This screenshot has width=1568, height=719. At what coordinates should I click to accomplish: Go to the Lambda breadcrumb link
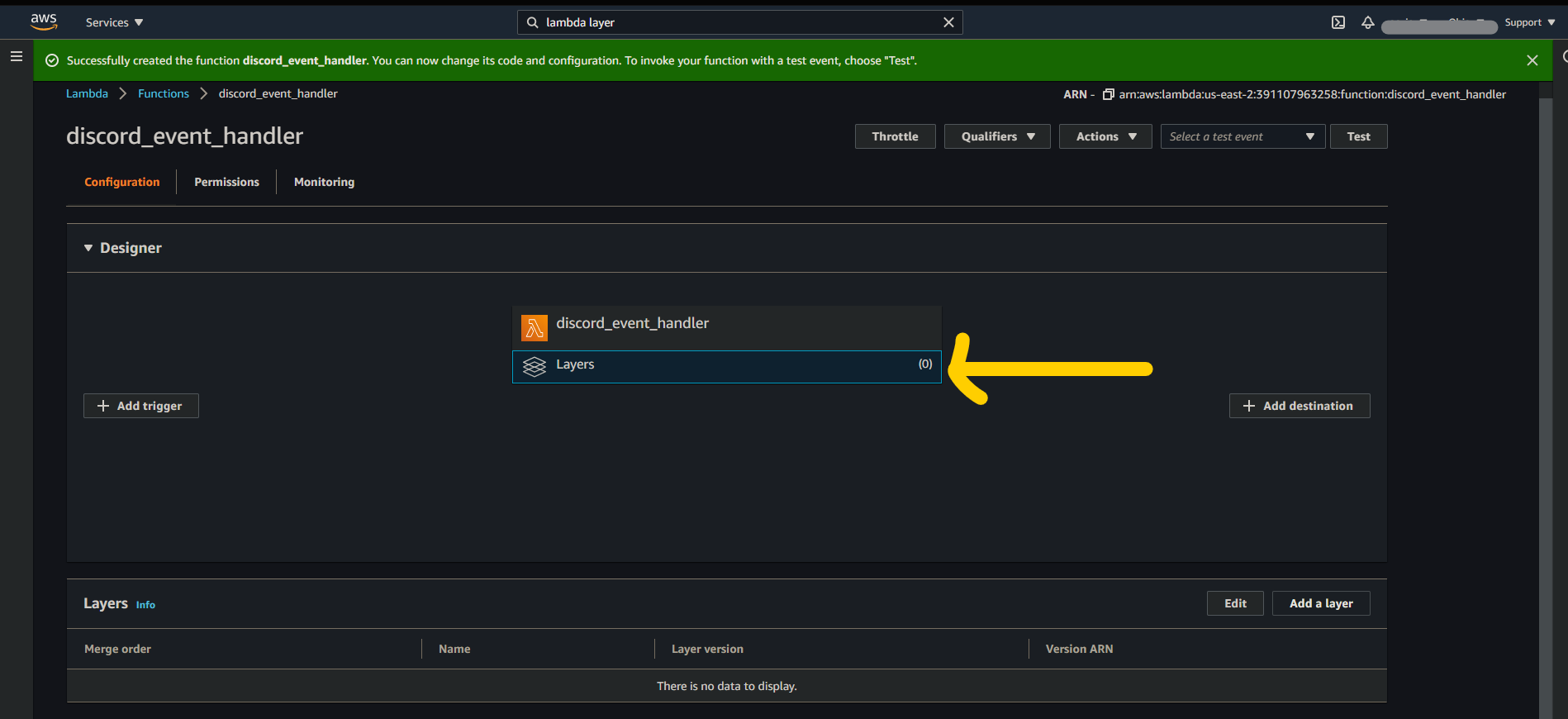[87, 93]
